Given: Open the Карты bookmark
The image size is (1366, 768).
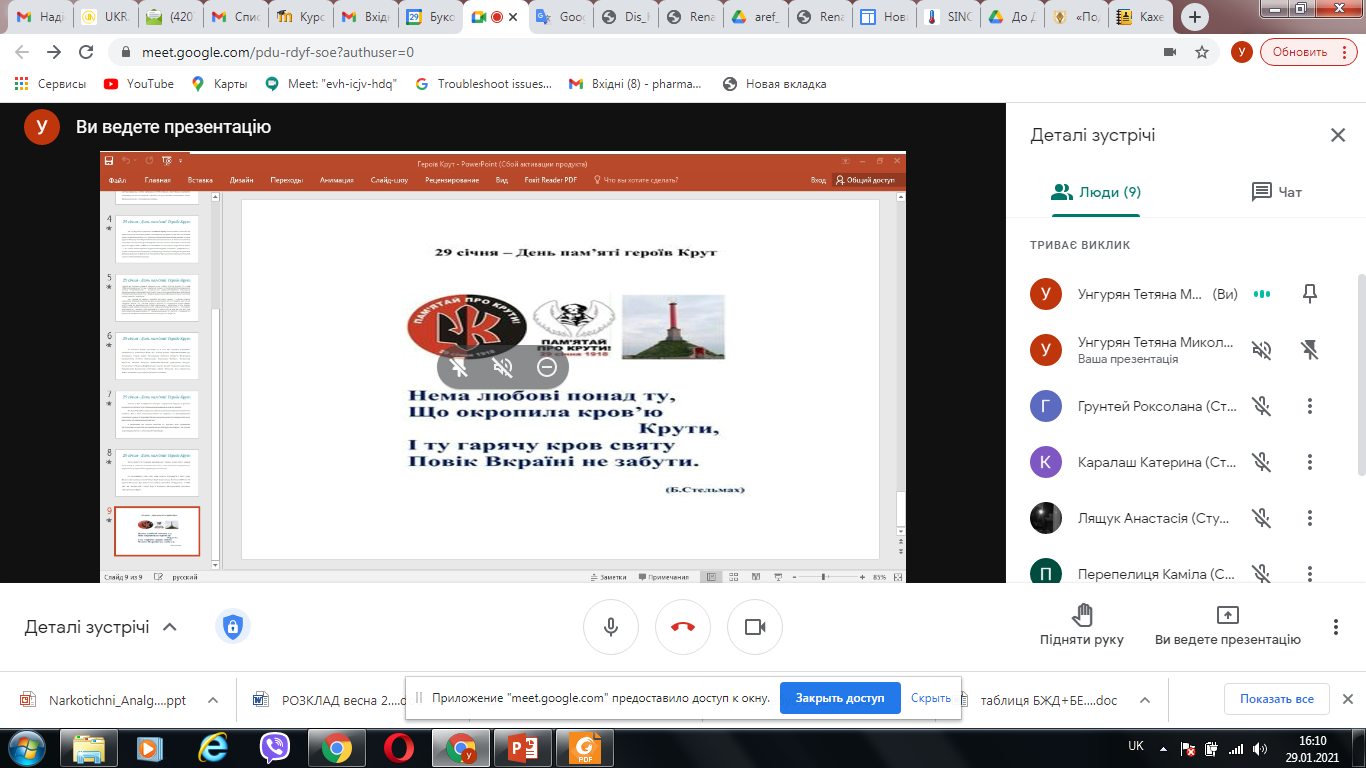Looking at the screenshot, I should click(x=219, y=84).
